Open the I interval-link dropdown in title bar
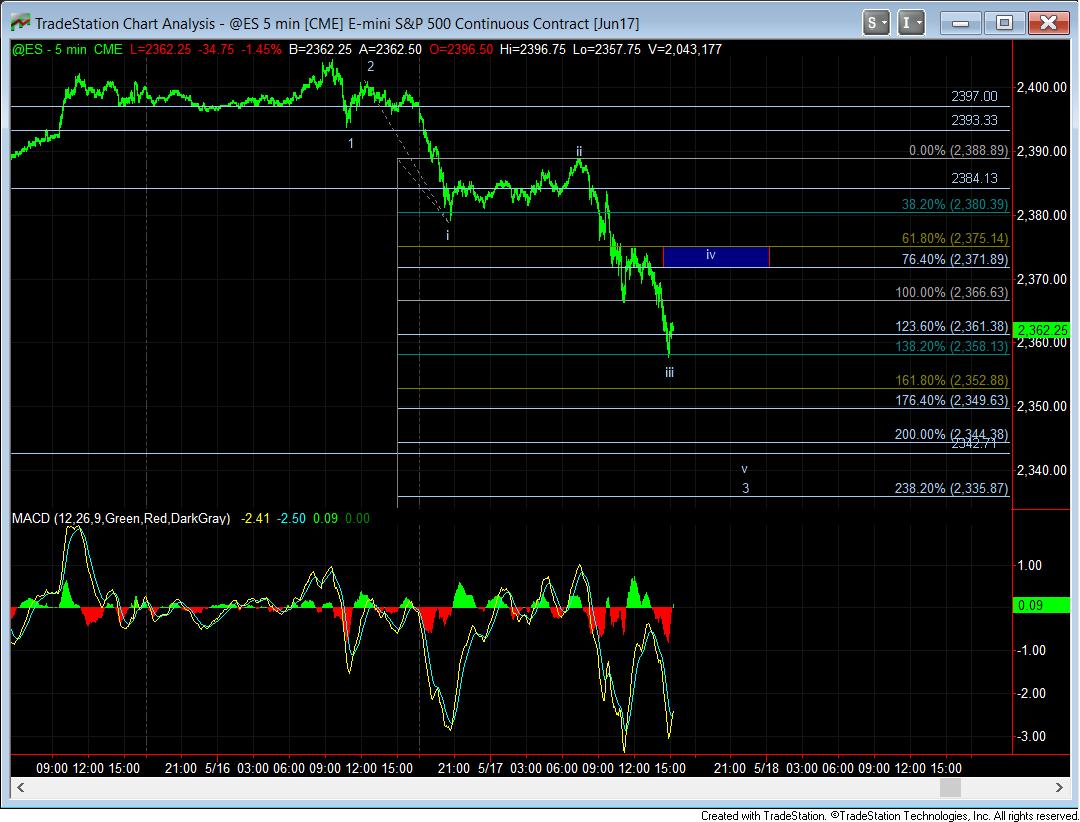1080x822 pixels. 913,22
